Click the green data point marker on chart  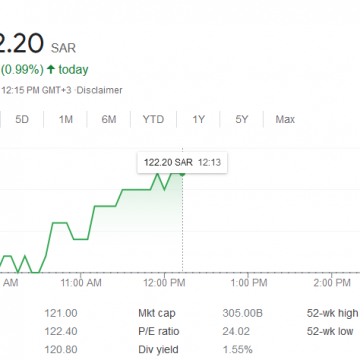click(182, 174)
